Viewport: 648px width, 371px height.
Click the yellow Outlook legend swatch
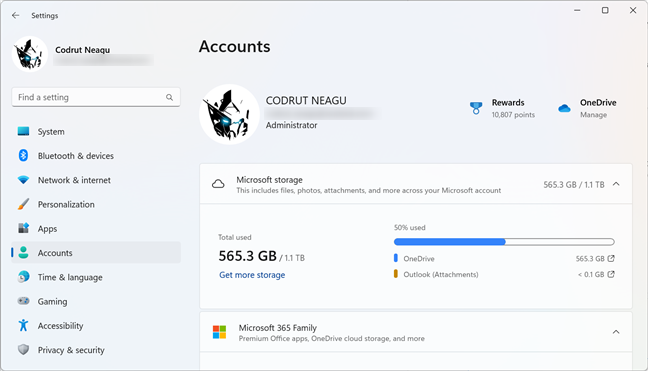coord(395,274)
